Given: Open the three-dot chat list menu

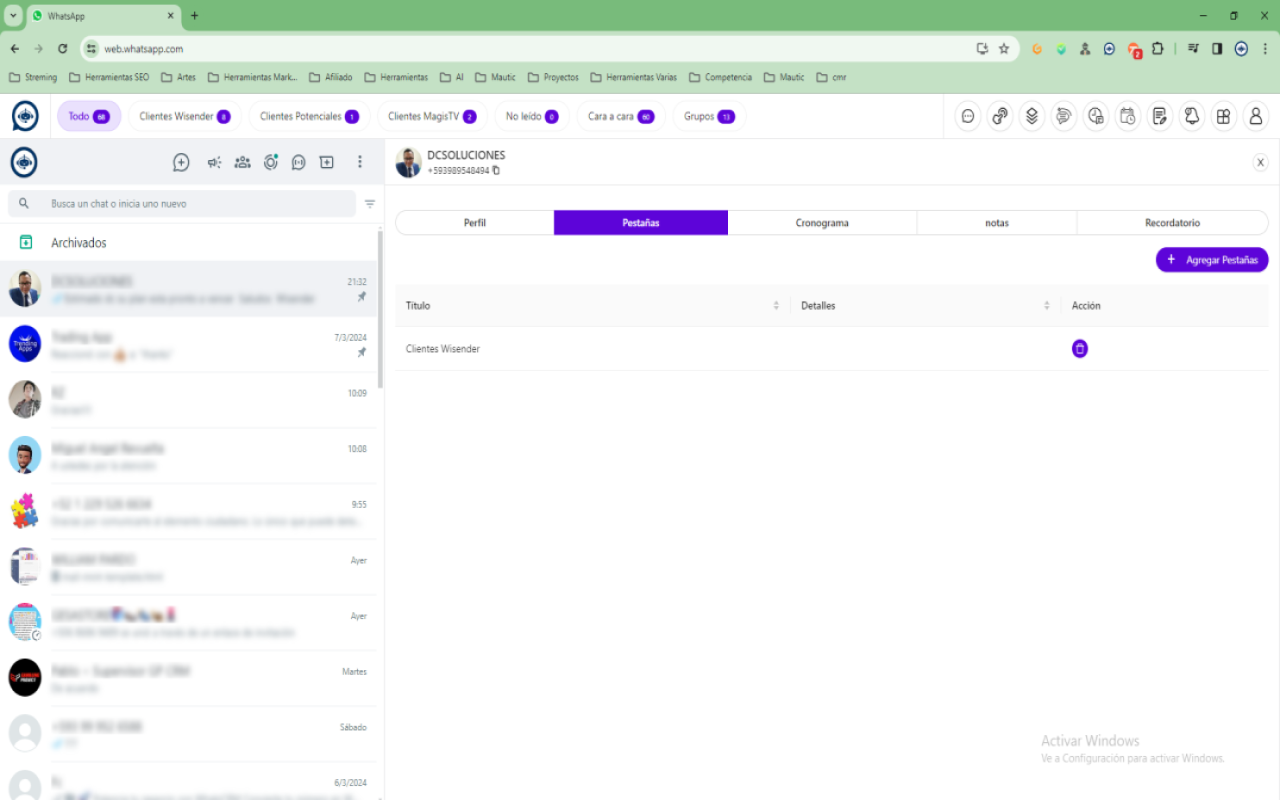Looking at the screenshot, I should click(x=360, y=162).
